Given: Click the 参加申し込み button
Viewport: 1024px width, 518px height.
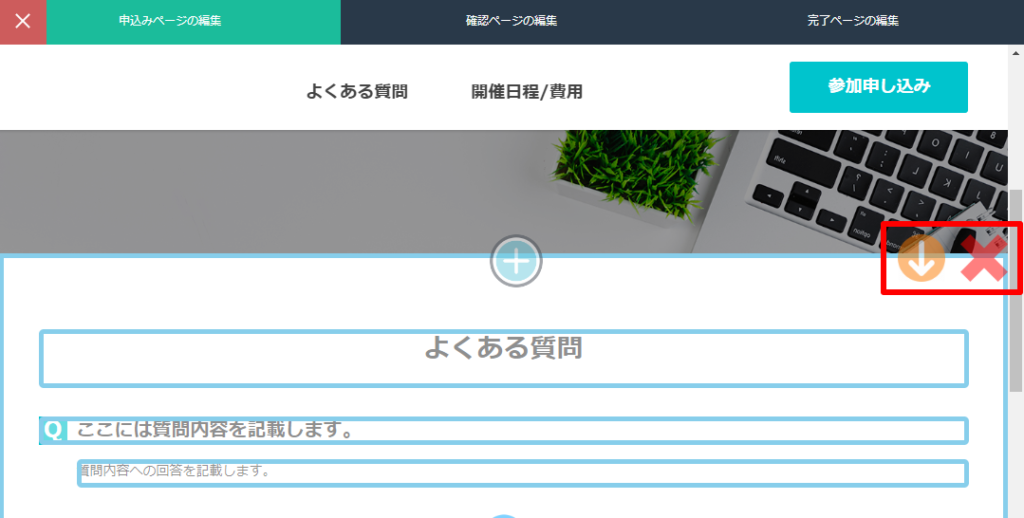Looking at the screenshot, I should pos(878,87).
